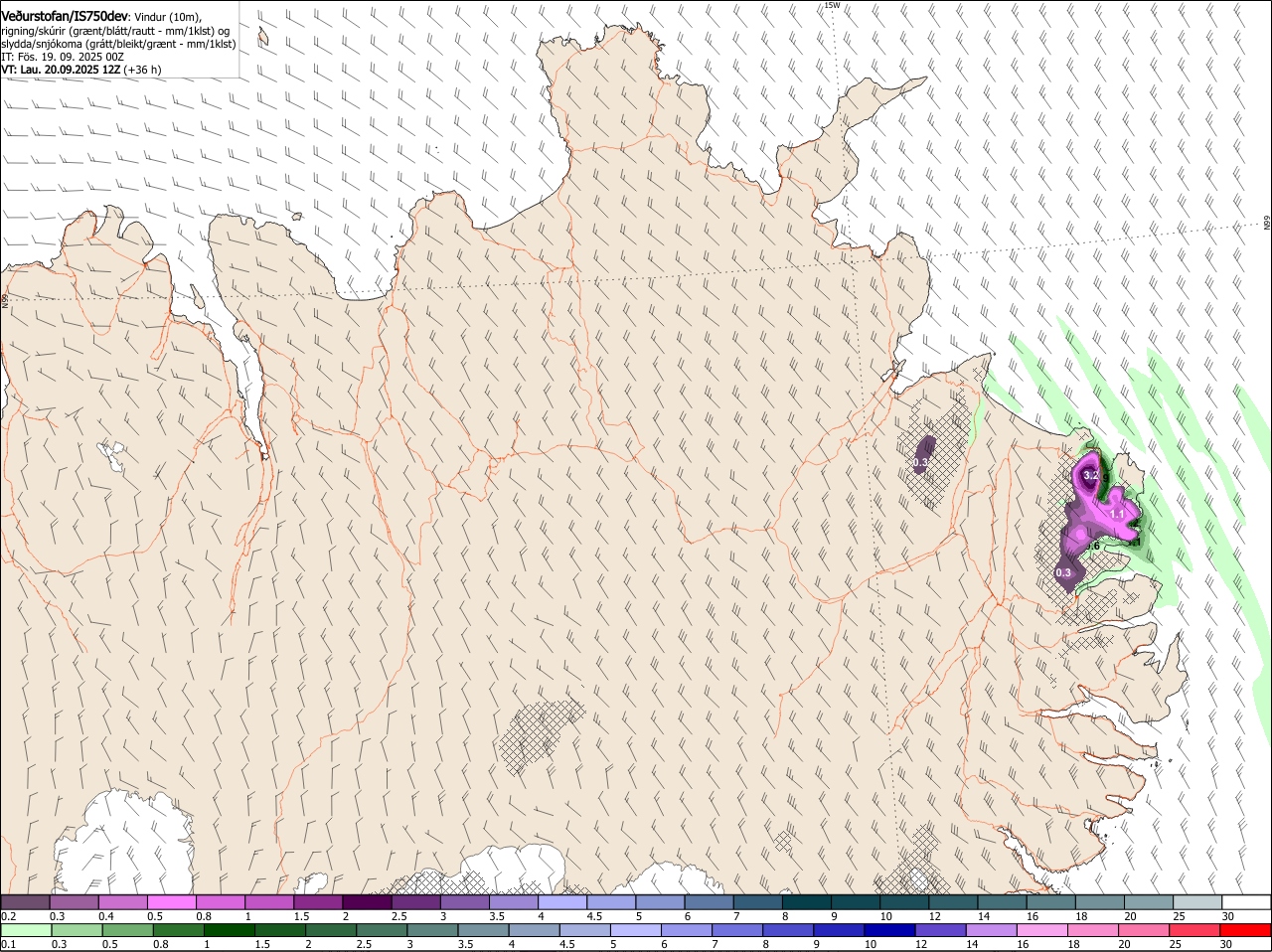The image size is (1272, 952).
Task: Select lower color bar swatch between 5 and 6
Action: point(635,930)
